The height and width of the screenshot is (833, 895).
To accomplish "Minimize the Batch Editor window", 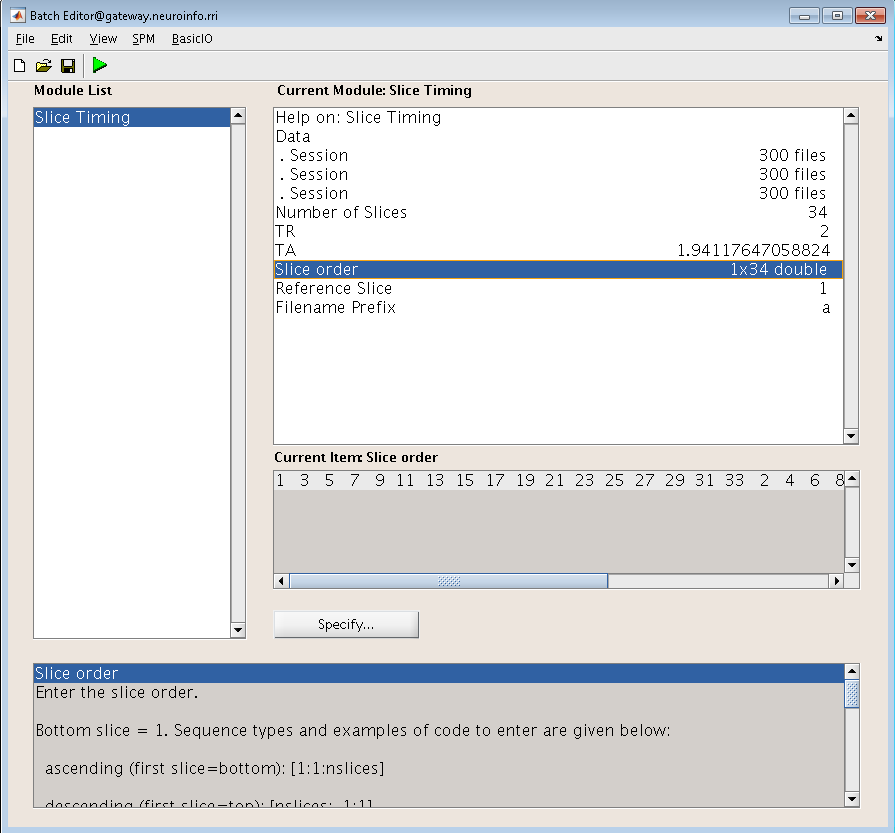I will click(x=804, y=15).
